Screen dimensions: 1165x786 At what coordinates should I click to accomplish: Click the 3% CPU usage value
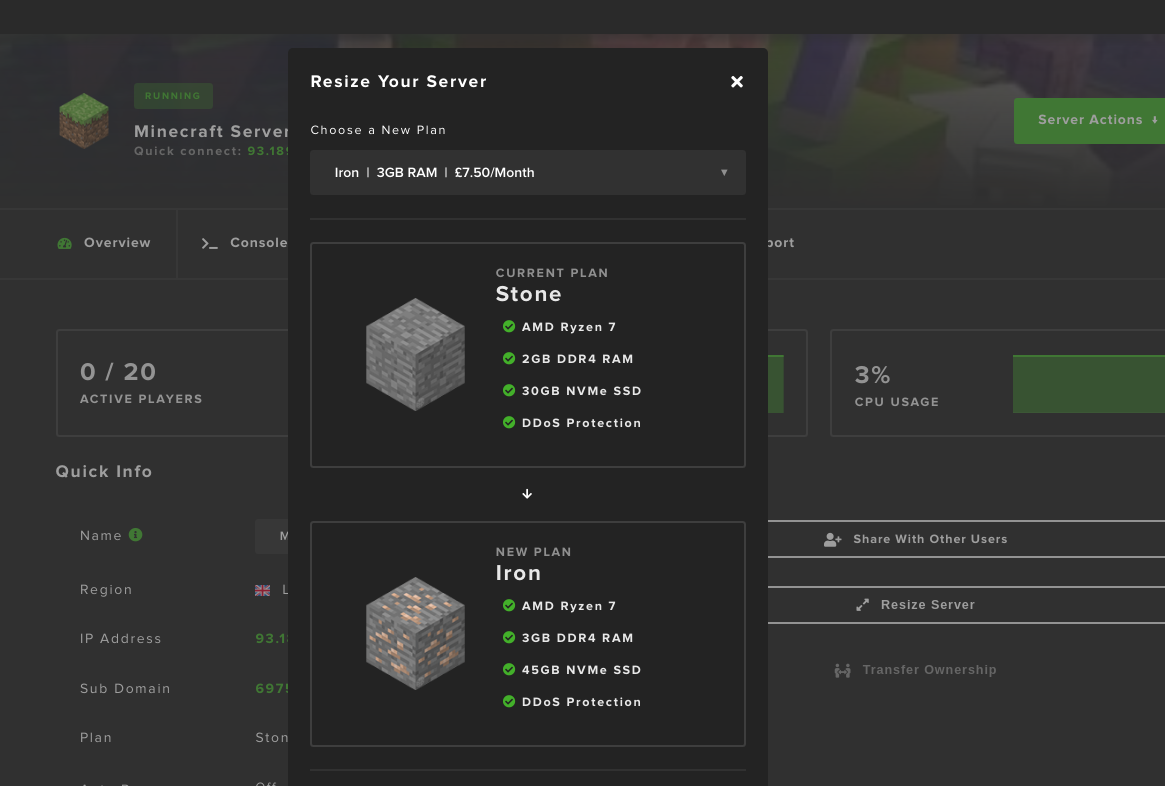click(x=872, y=374)
